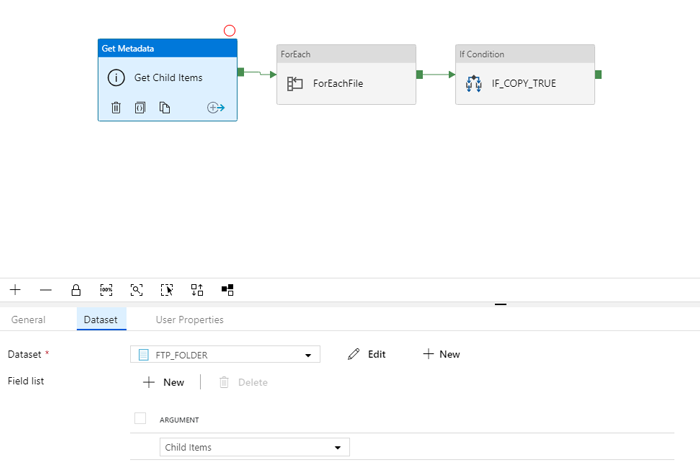This screenshot has height=469, width=700.
Task: Zoom to fit the pipeline
Action: (137, 290)
